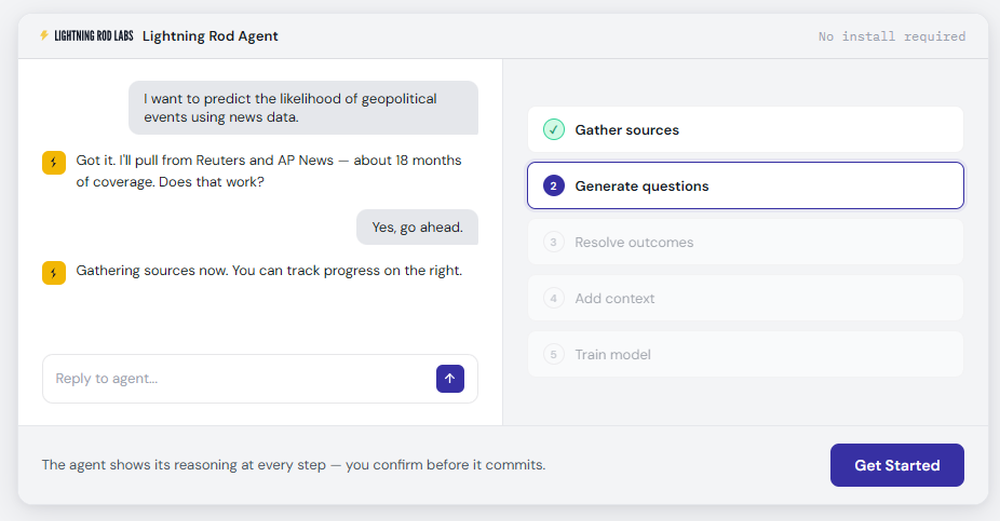This screenshot has height=521, width=1000.
Task: Click the step 3 circle for Resolve outcomes
Action: (x=554, y=242)
